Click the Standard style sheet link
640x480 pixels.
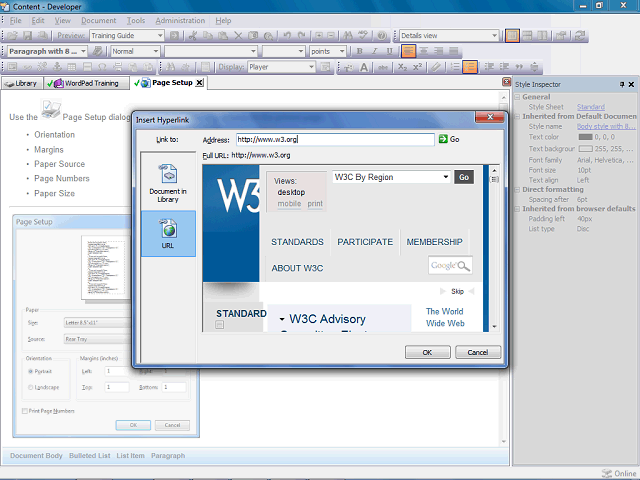click(x=591, y=107)
